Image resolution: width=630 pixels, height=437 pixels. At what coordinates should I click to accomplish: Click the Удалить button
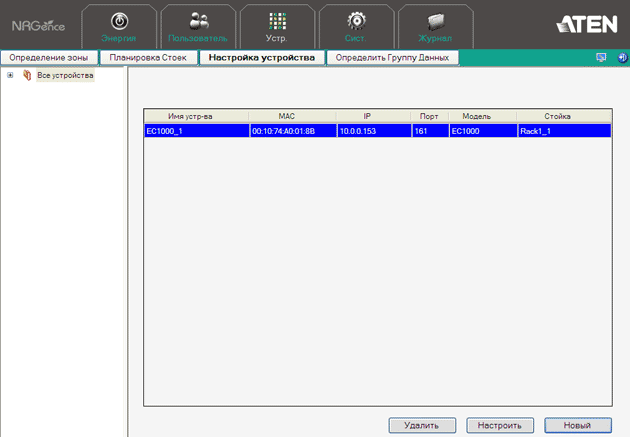[x=422, y=425]
